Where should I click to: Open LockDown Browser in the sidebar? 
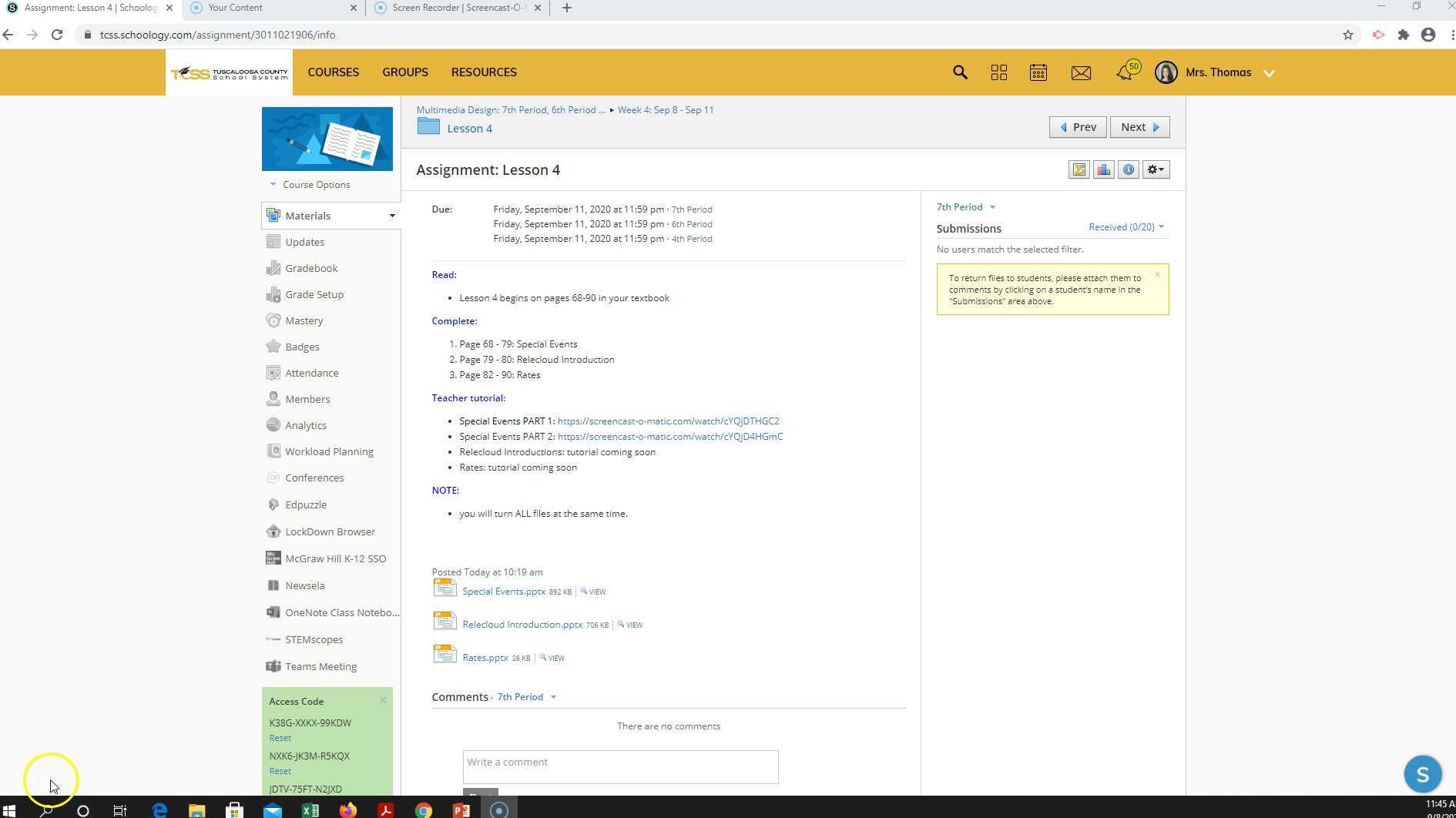click(330, 531)
